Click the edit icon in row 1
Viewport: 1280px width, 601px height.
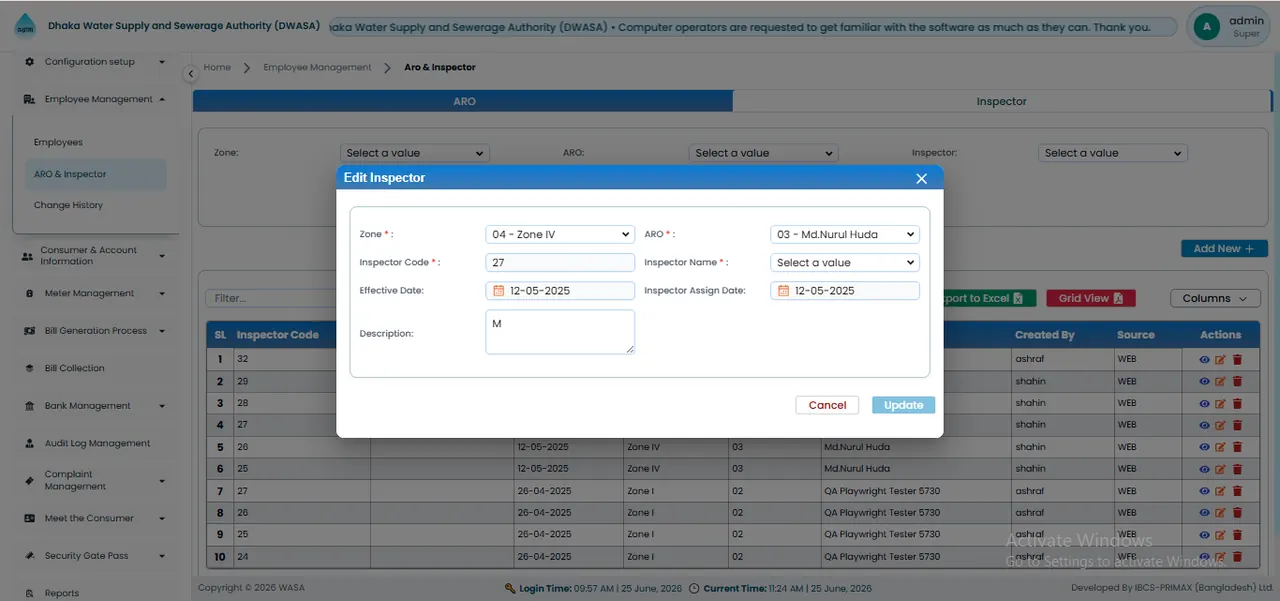coord(1220,359)
